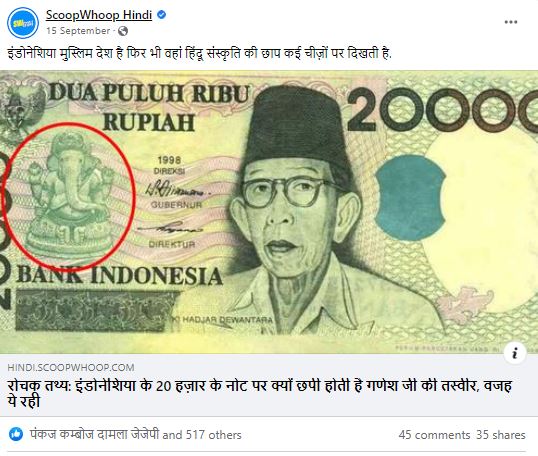
Task: Open the 15 September post timestamp
Action: coord(78,31)
